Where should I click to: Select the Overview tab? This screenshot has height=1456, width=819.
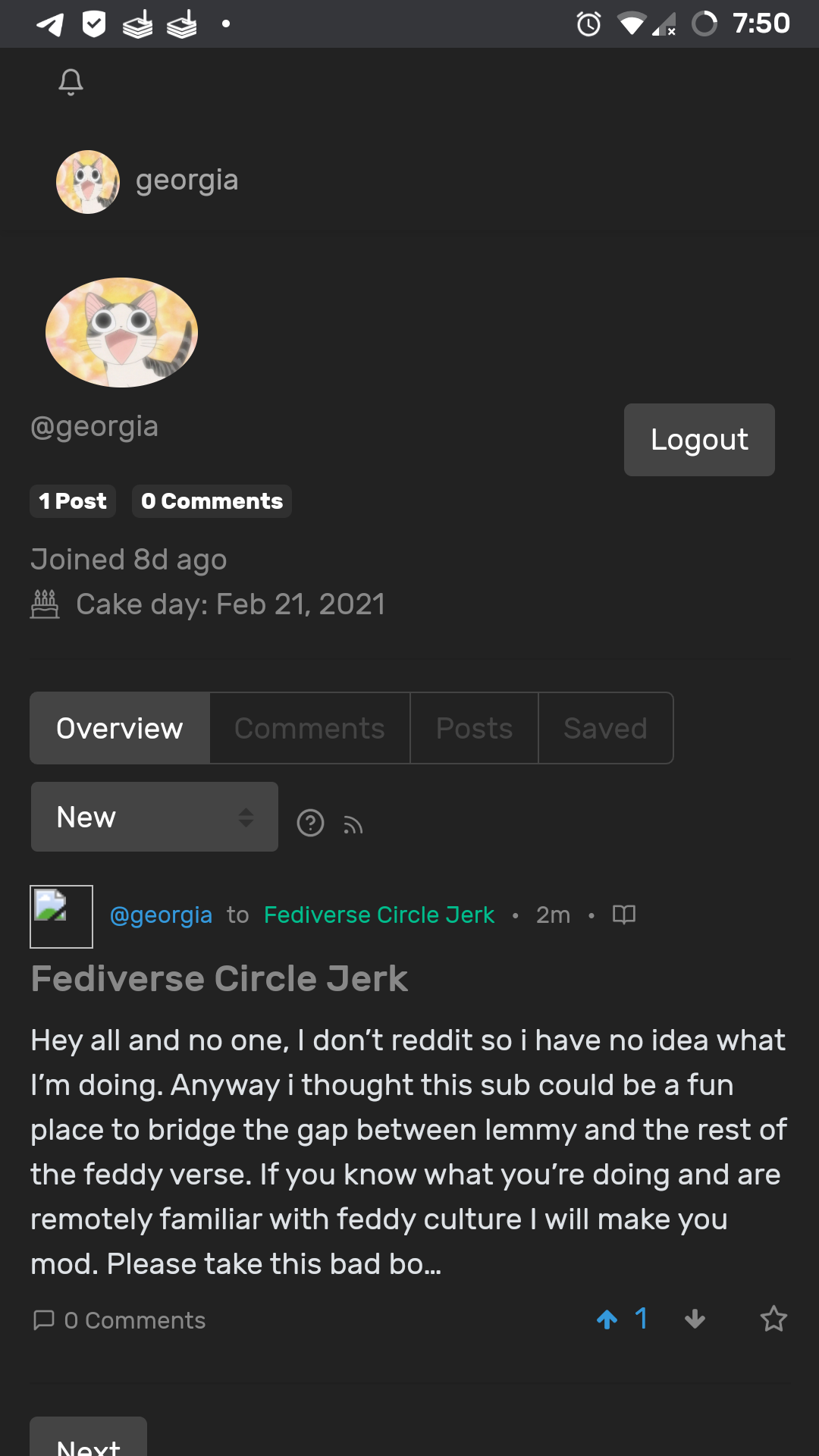[x=120, y=728]
